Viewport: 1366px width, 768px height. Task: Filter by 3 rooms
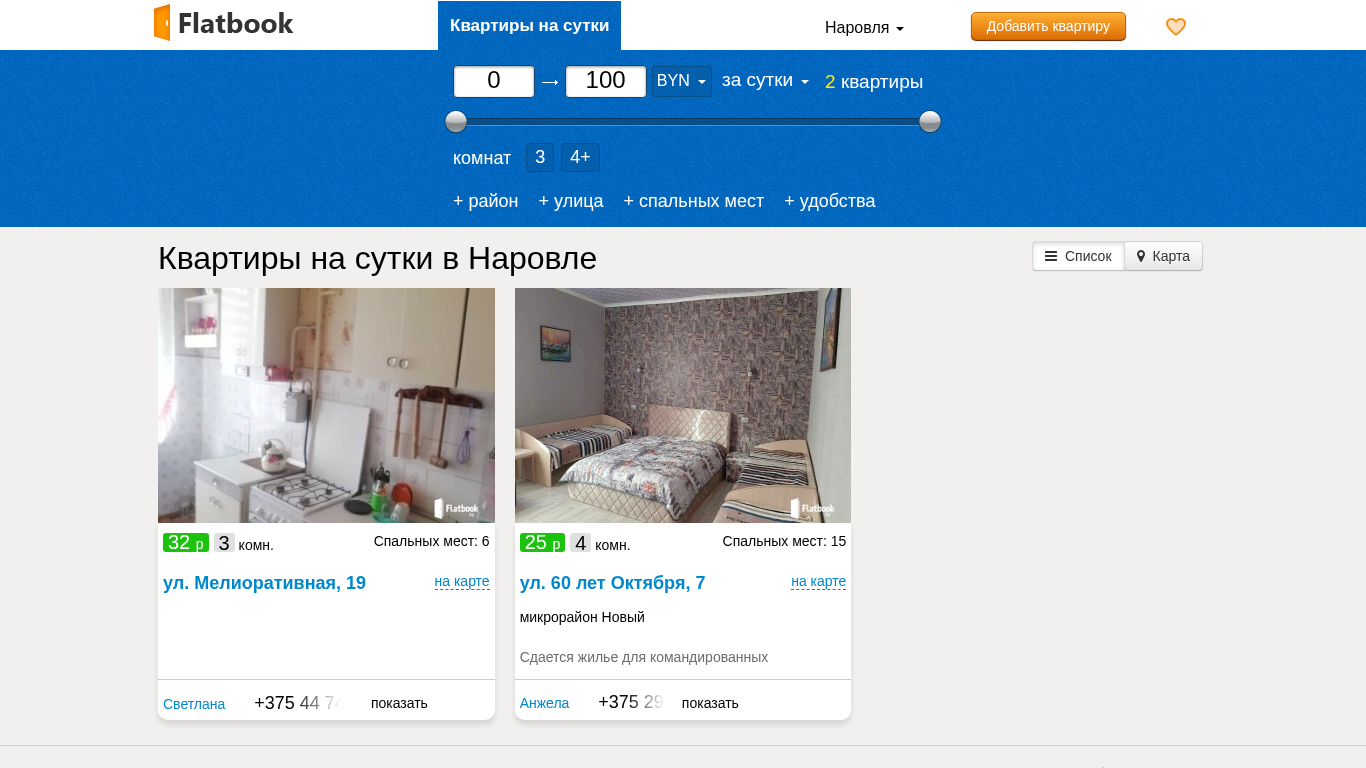pyautogui.click(x=540, y=157)
